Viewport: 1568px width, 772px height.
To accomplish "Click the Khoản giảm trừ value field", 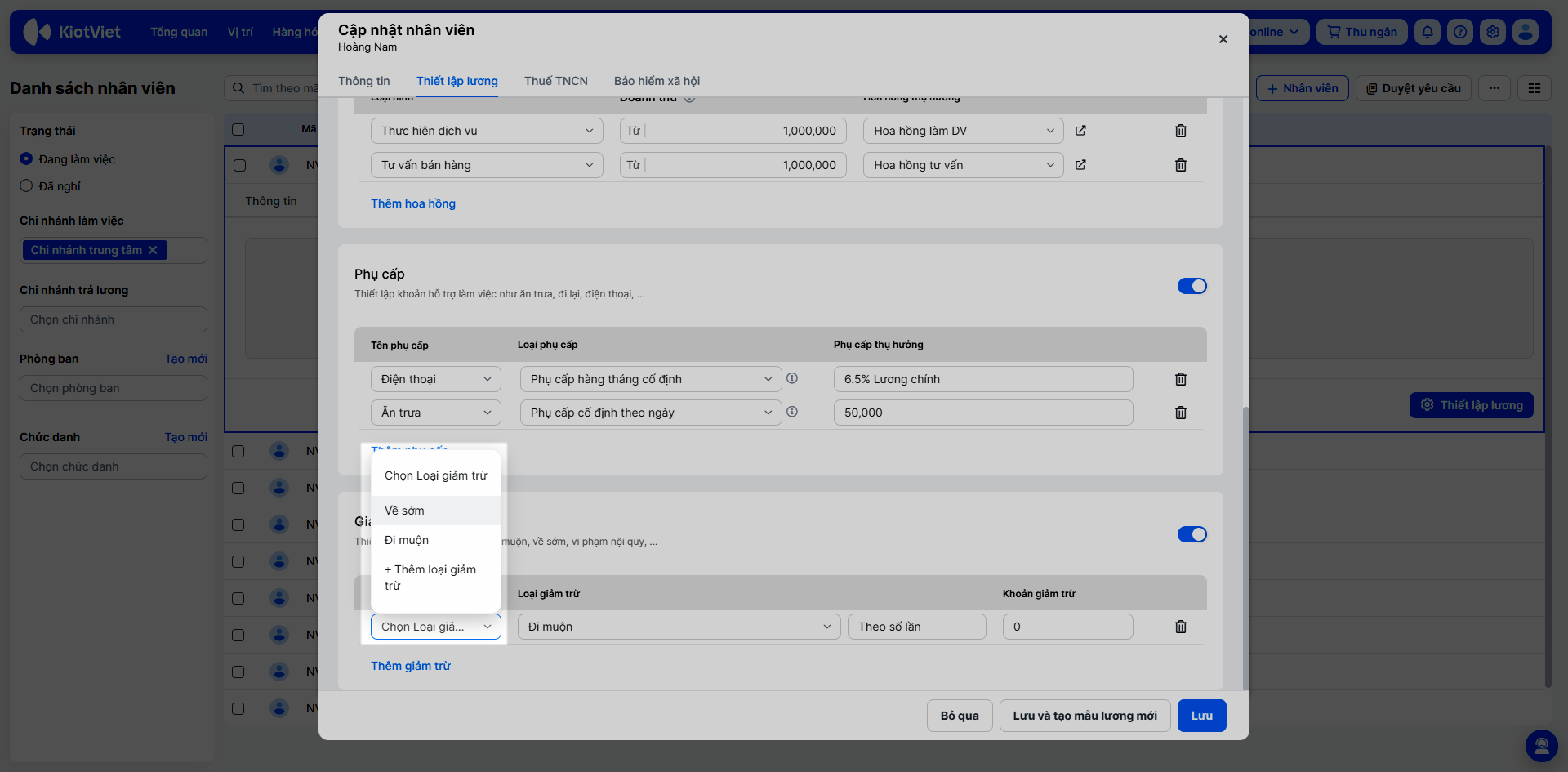I will pos(1068,627).
